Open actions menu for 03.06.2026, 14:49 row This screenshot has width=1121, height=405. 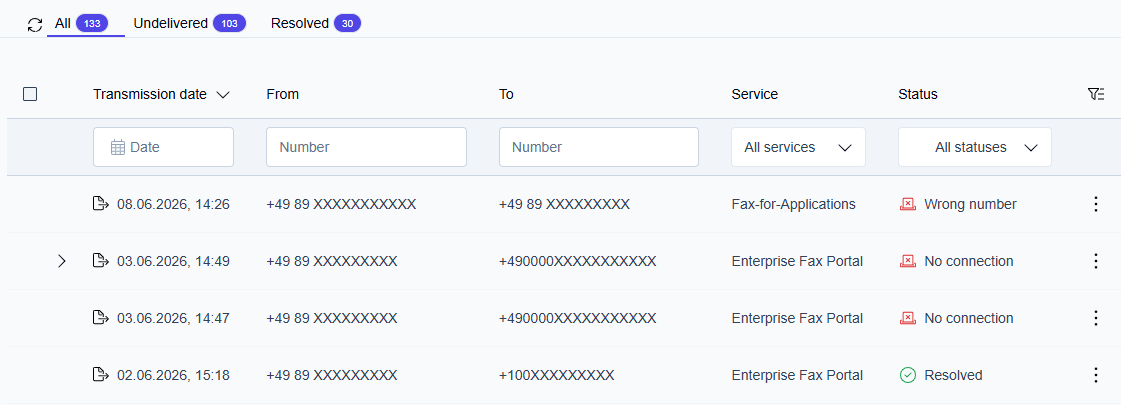click(1095, 261)
